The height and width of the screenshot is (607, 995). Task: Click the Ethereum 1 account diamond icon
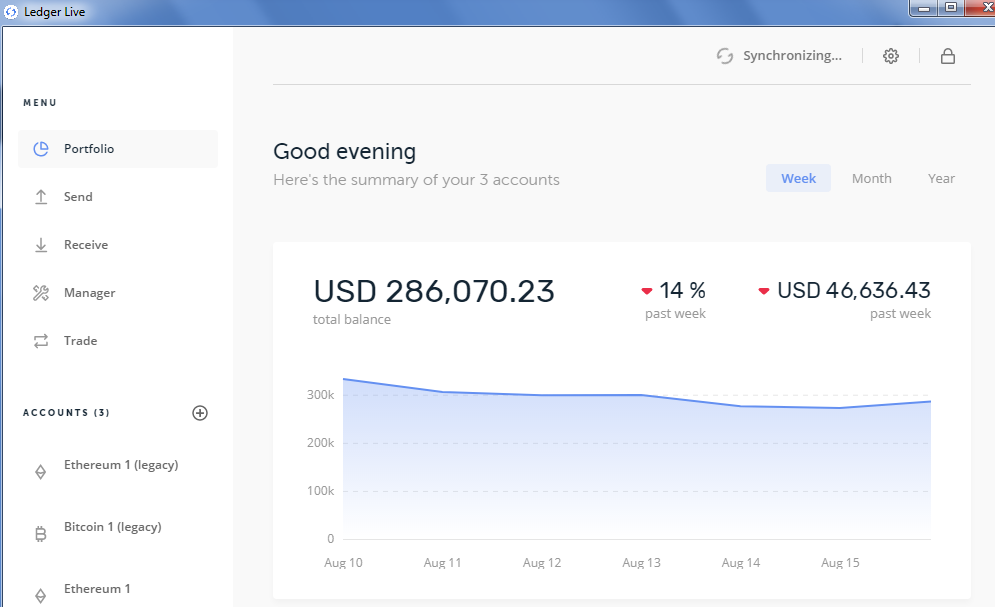pos(41,596)
